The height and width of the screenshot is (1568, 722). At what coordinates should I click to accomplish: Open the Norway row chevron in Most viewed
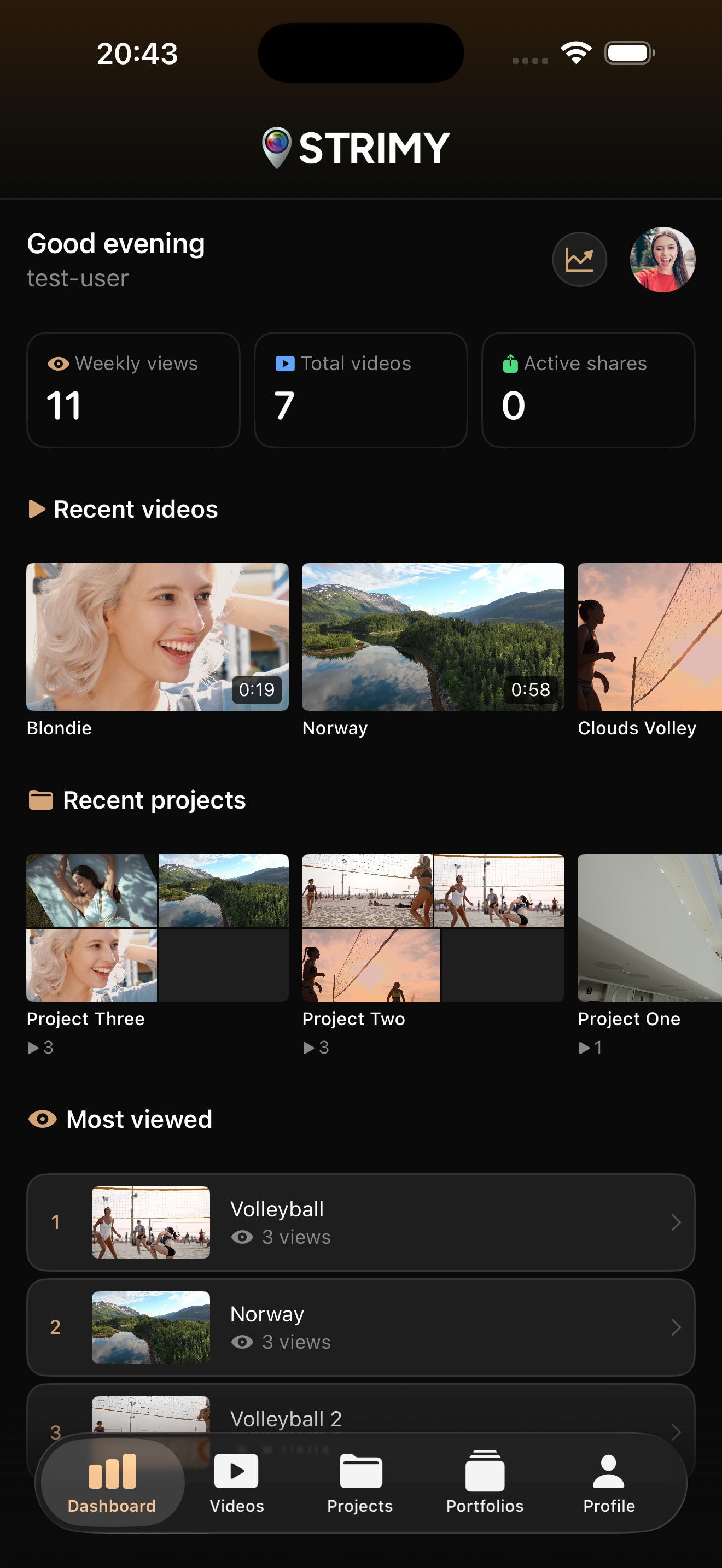(675, 1327)
